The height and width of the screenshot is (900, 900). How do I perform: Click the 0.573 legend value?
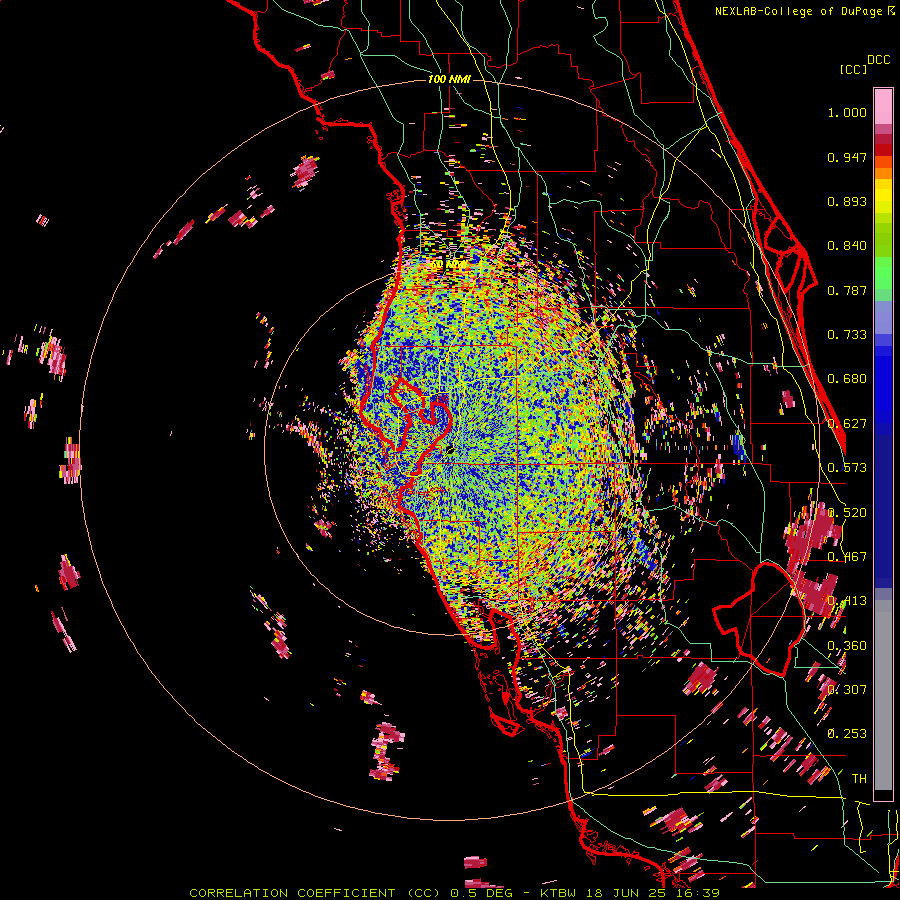point(847,468)
